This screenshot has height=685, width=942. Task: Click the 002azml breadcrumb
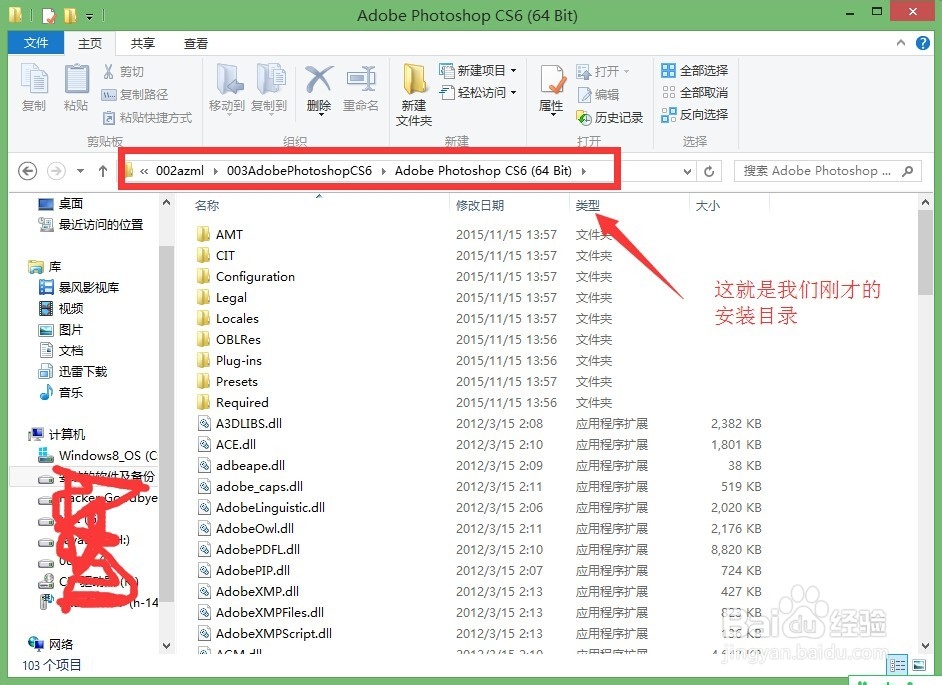click(x=180, y=171)
